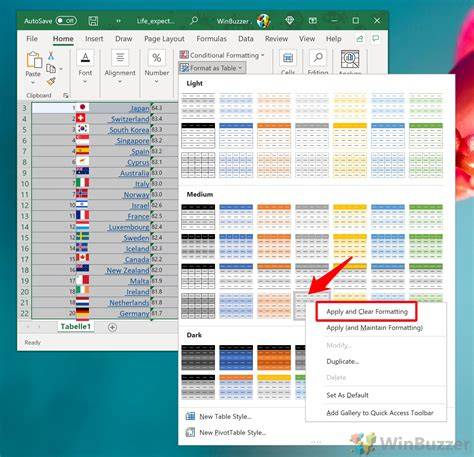474x457 pixels.
Task: Switch to the Formulas ribbon tab
Action: click(211, 39)
